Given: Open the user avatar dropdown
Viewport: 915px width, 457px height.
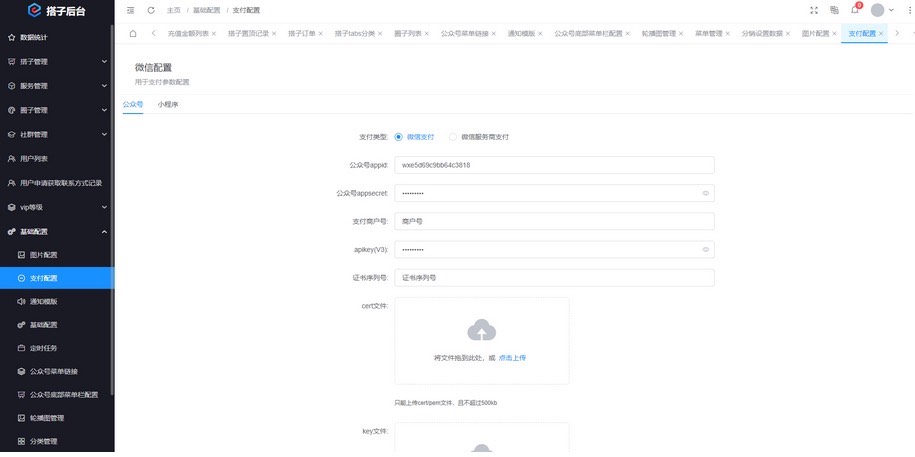Looking at the screenshot, I should click(x=883, y=10).
